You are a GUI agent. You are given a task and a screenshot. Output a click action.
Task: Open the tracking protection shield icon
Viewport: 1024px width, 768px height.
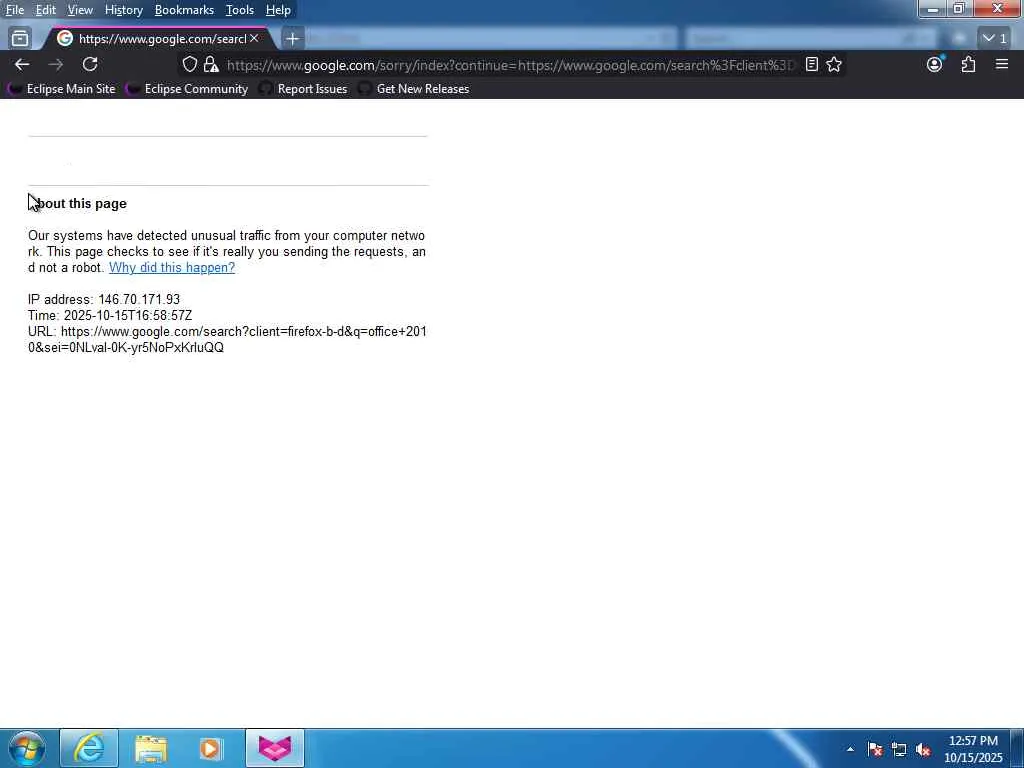point(189,64)
